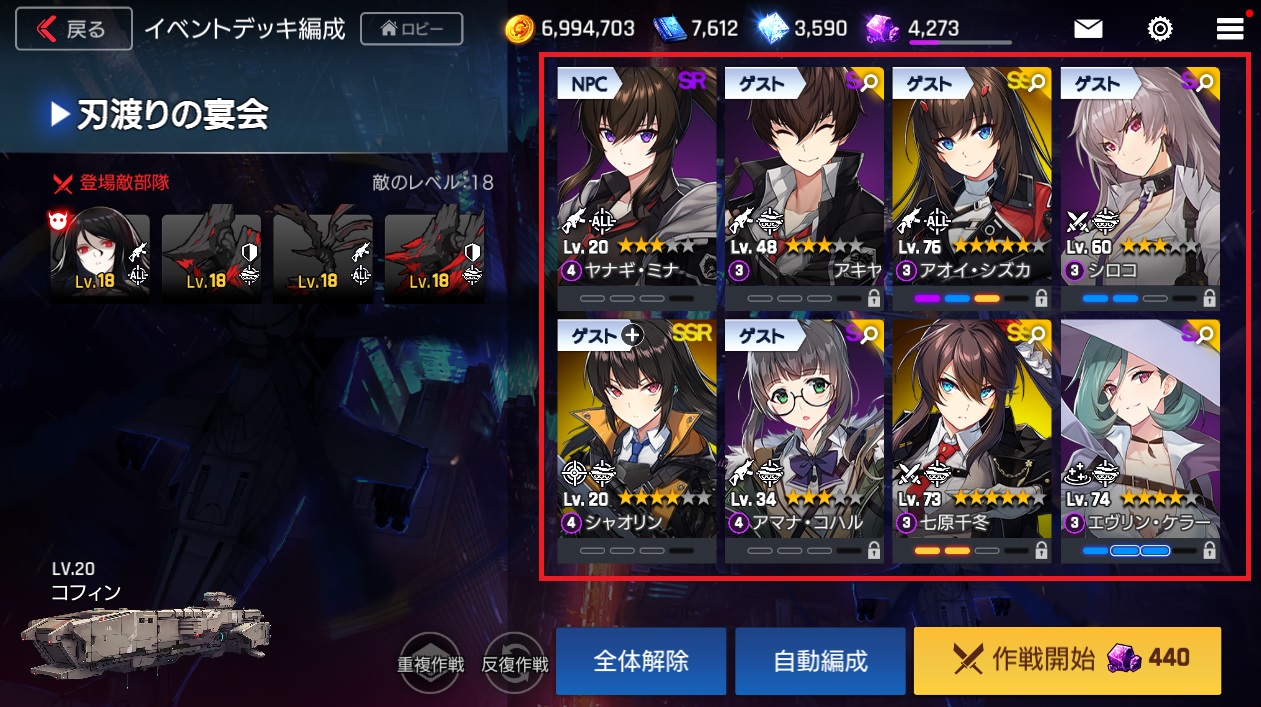
Task: Open the hamburger menu icon
Action: (x=1230, y=29)
